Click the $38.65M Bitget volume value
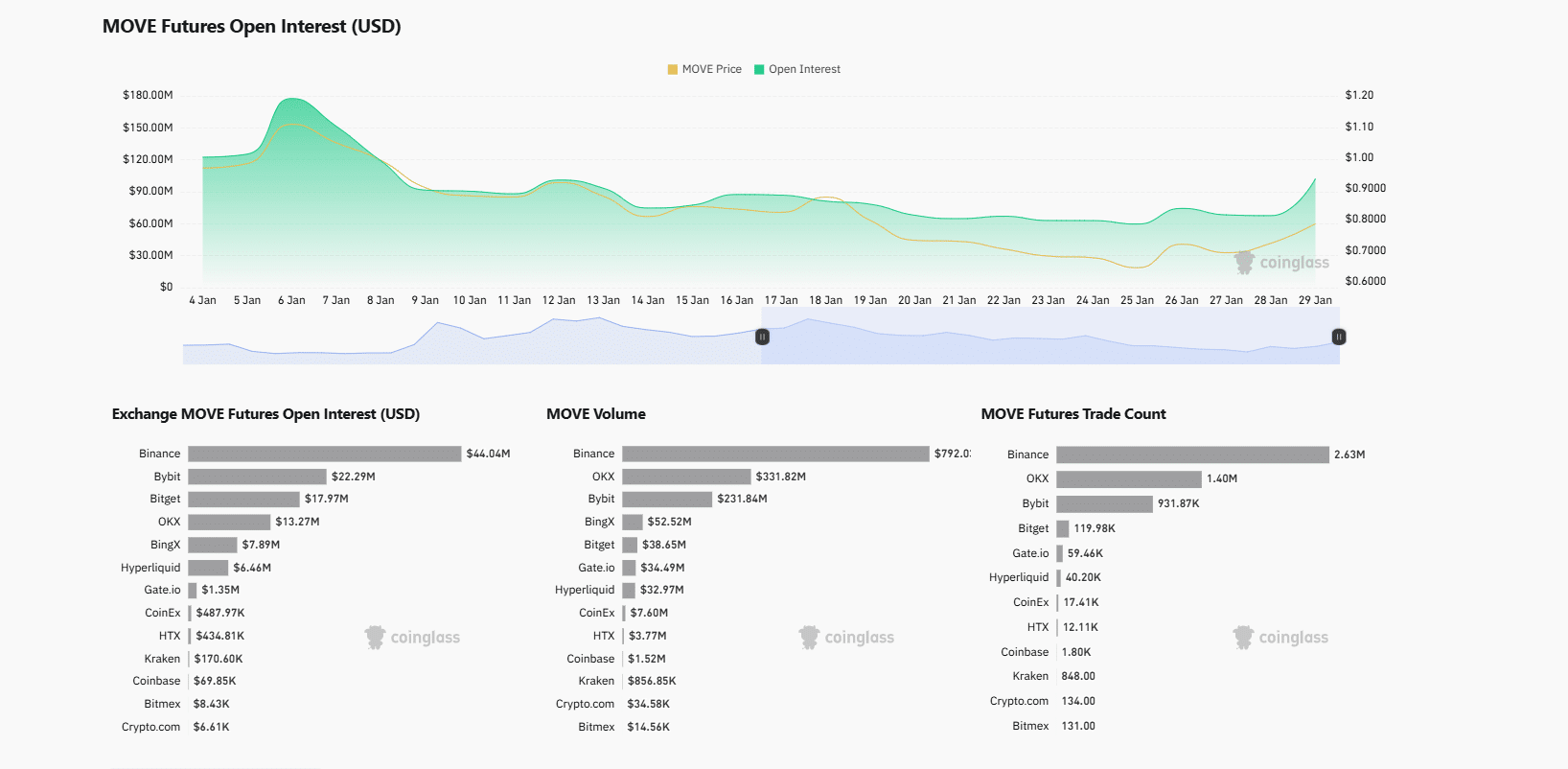 tap(664, 545)
